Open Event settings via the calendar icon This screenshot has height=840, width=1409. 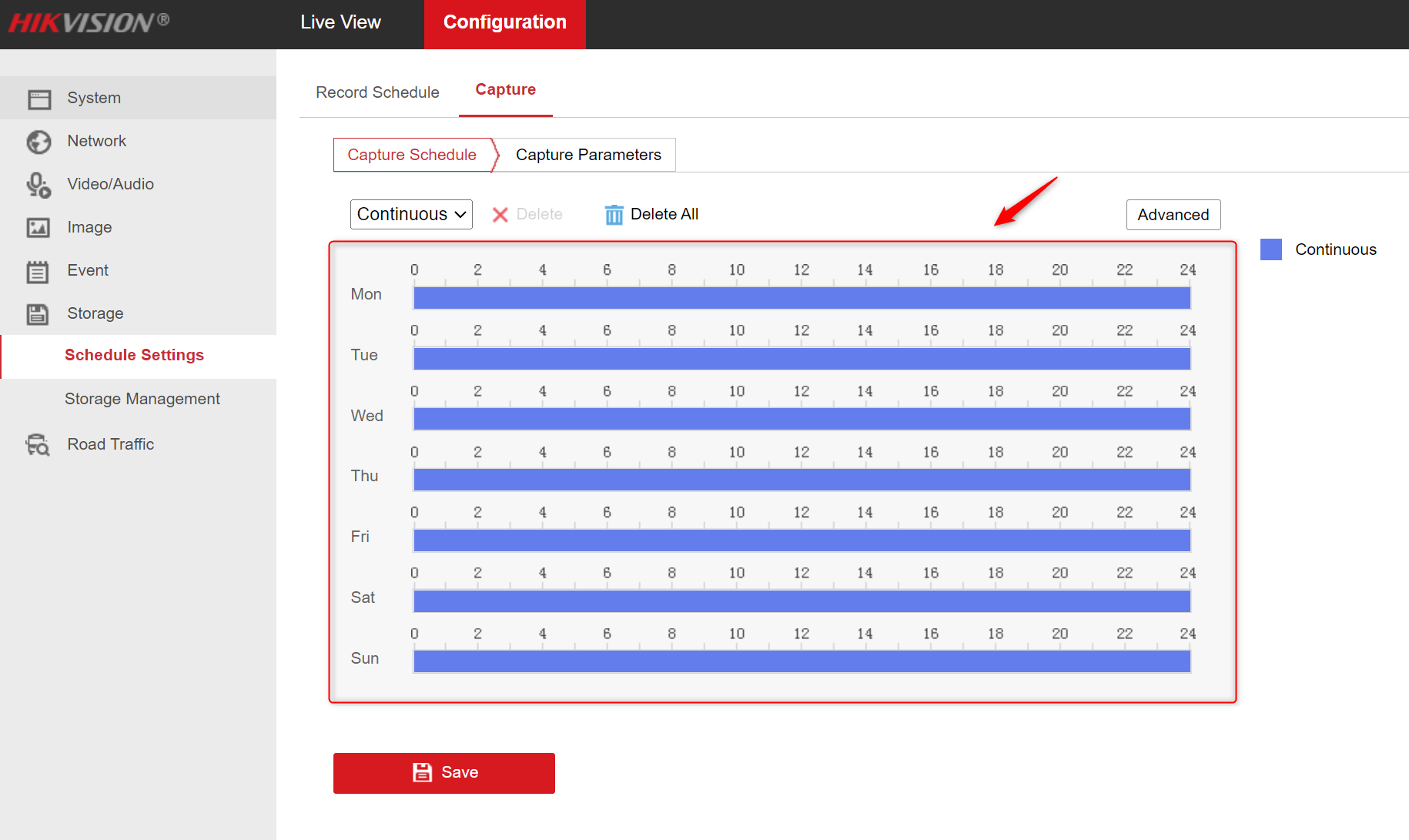click(x=38, y=270)
